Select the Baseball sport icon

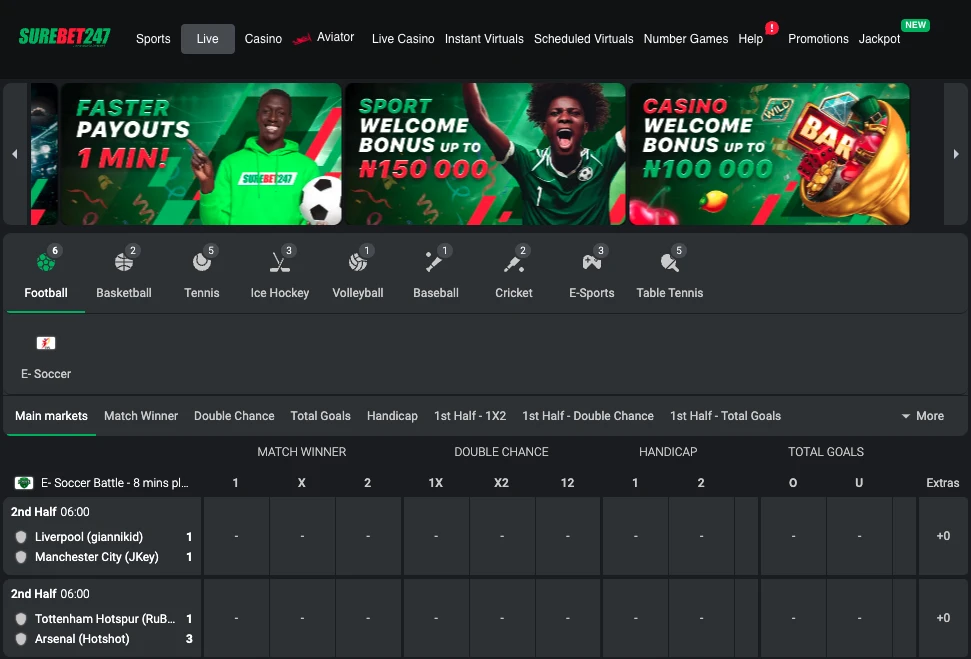point(435,263)
